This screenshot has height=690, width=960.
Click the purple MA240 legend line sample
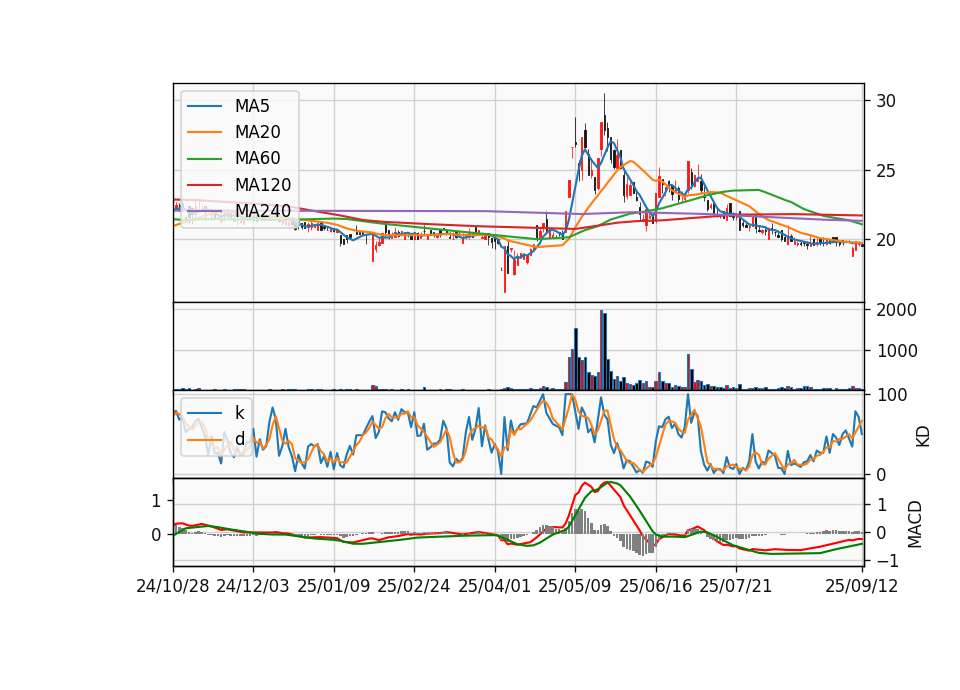204,211
